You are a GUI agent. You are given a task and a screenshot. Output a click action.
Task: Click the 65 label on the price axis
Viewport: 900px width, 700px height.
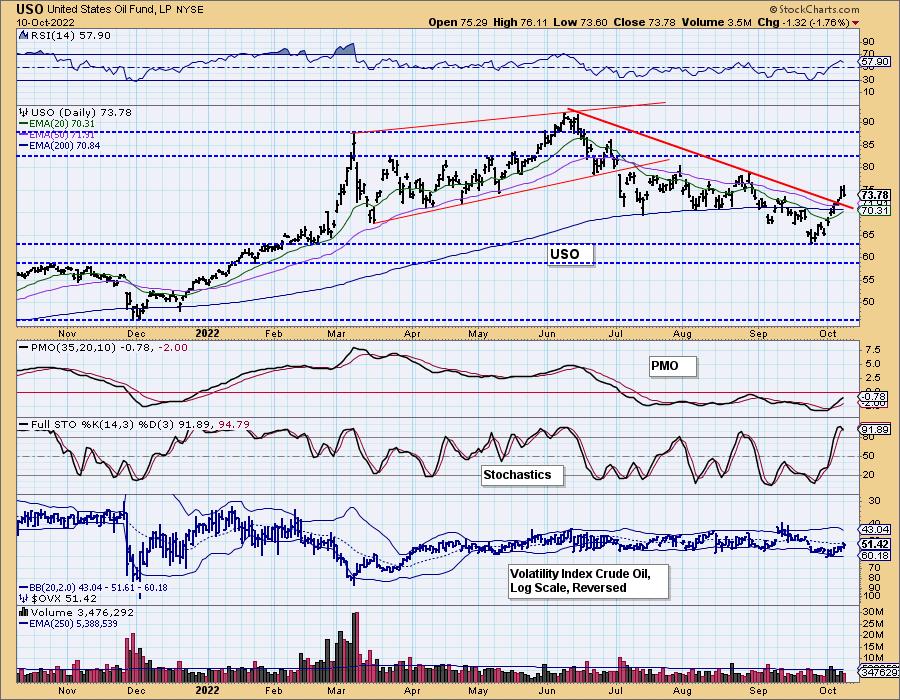point(868,234)
